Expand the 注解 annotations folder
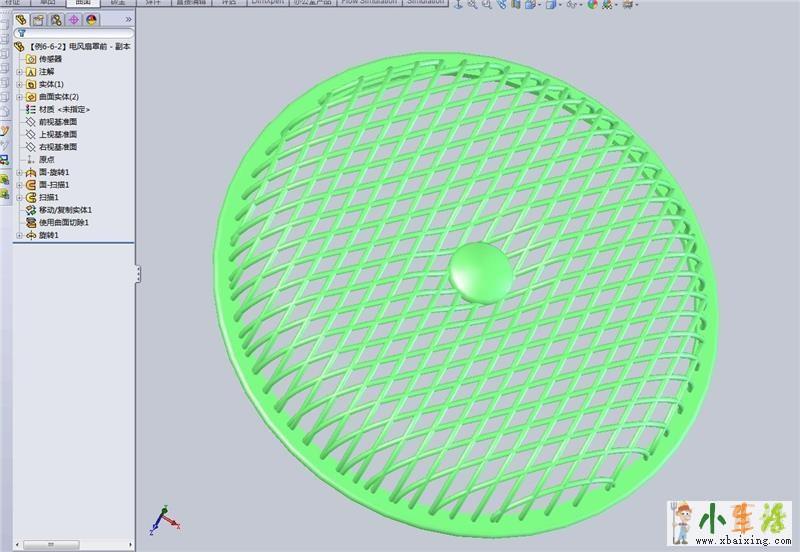The height and width of the screenshot is (552, 800). coord(20,72)
